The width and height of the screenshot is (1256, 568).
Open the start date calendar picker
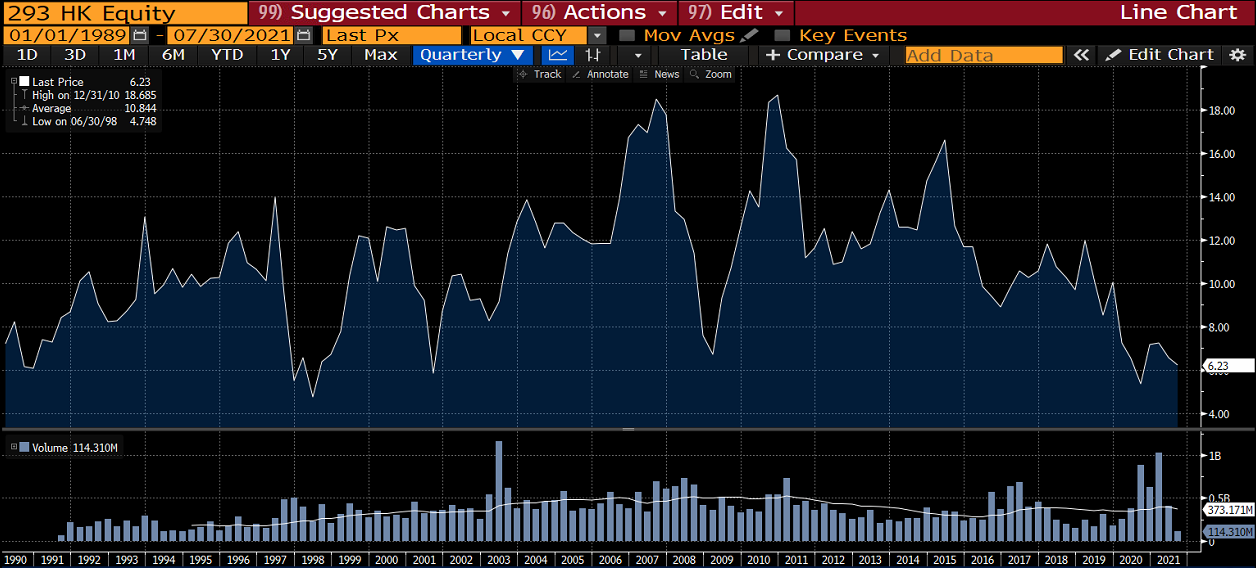point(139,35)
